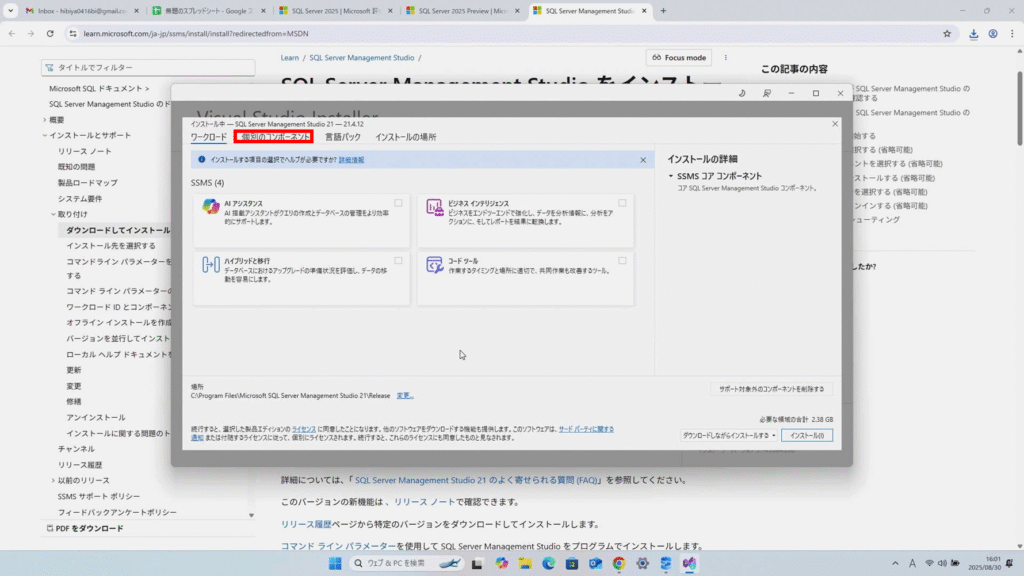Open the リリース ノート link in the article
This screenshot has height=576, width=1024.
[x=424, y=502]
